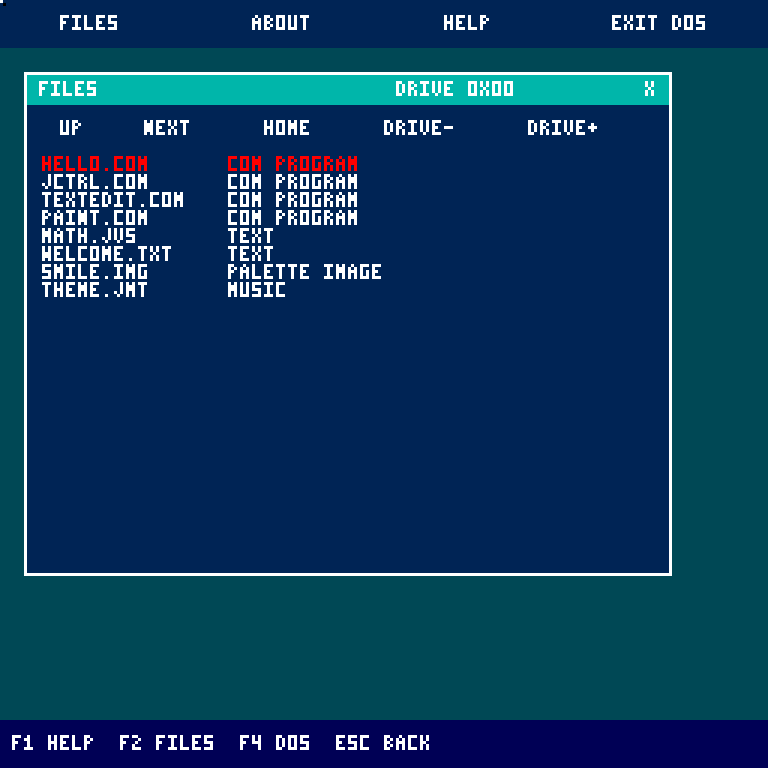
Task: Choose EXIT DOS in the top bar
Action: 658,23
